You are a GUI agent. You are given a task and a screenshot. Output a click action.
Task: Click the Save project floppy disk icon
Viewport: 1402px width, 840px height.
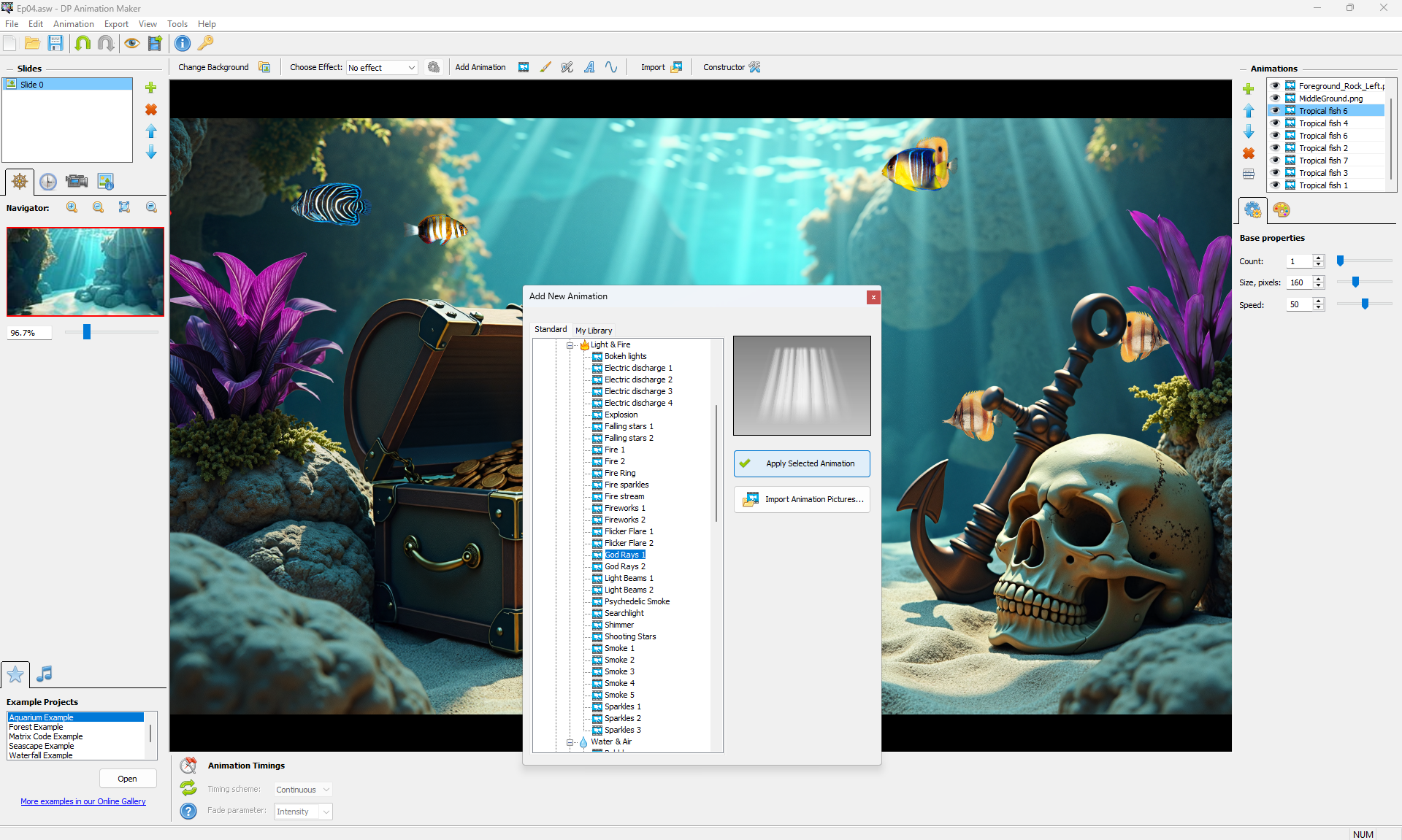(x=55, y=43)
